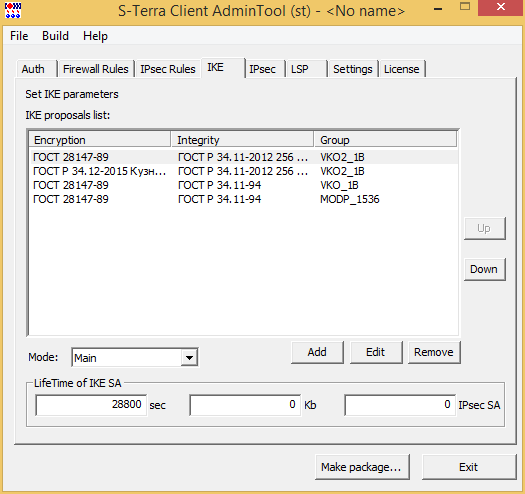Image resolution: width=525 pixels, height=494 pixels.
Task: Sort by Encryption column header
Action: 100,140
